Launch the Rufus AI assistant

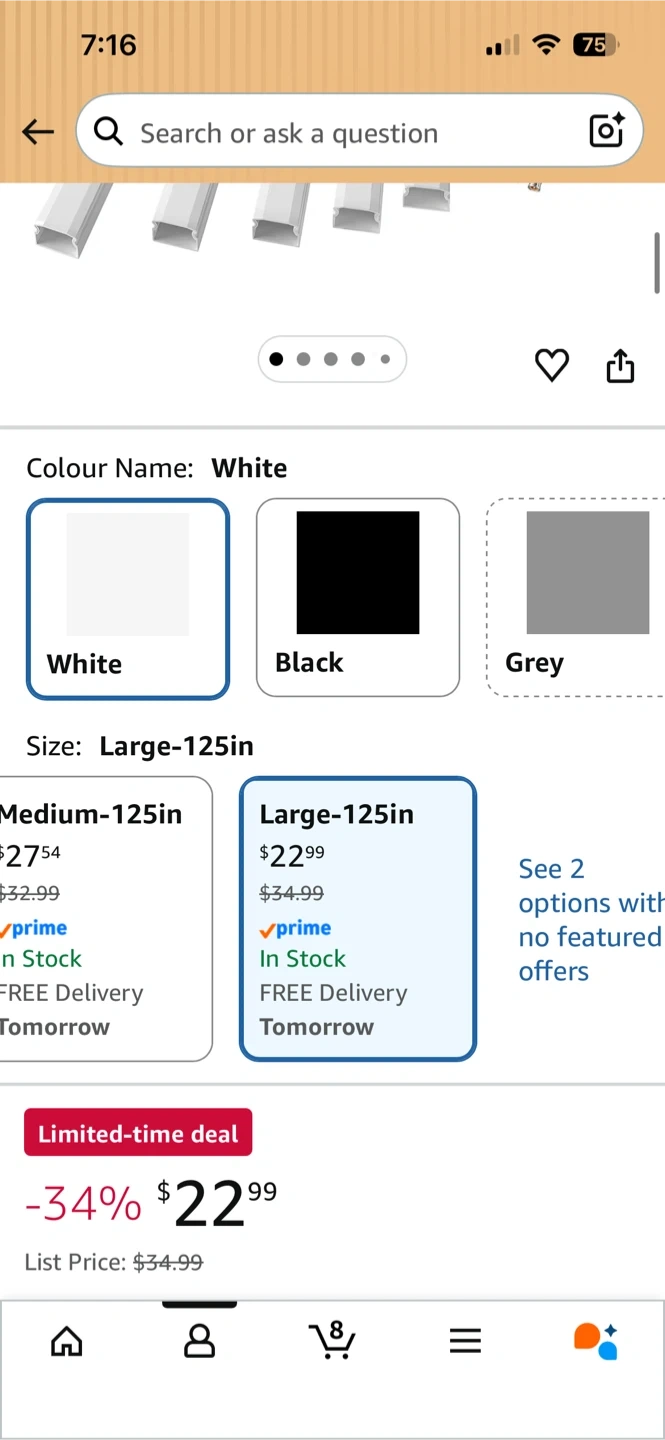point(596,1340)
